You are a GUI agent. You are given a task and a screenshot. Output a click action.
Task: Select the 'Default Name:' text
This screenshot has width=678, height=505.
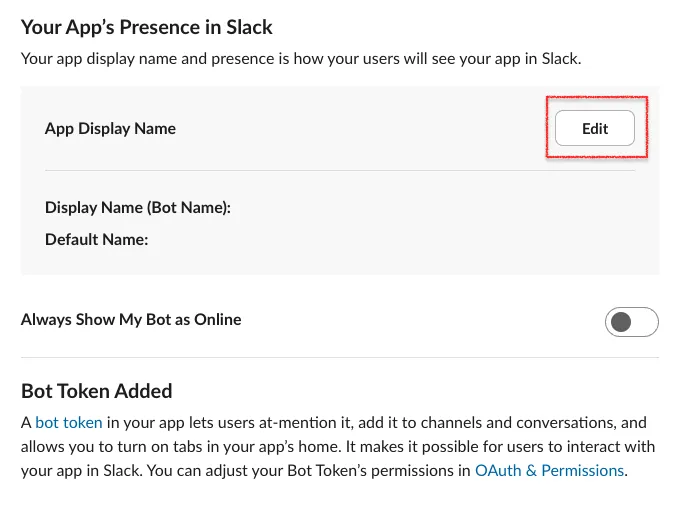[96, 239]
